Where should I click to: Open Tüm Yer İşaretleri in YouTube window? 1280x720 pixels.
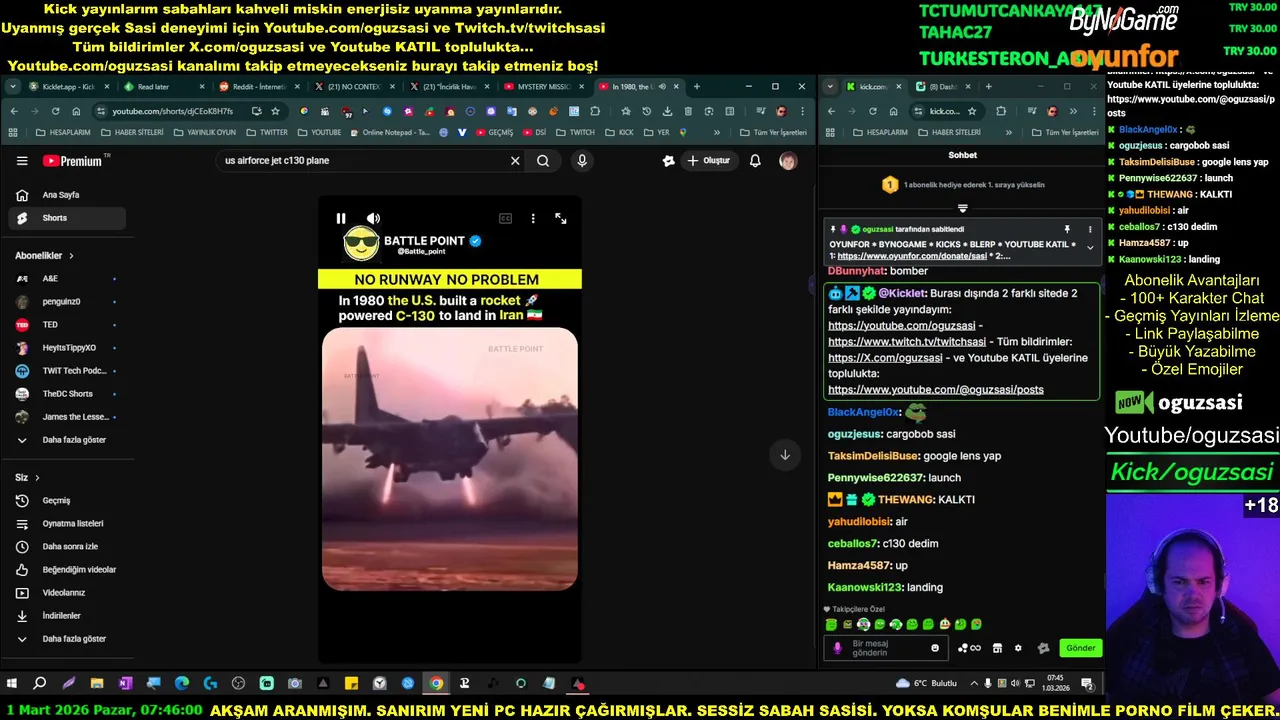click(774, 132)
